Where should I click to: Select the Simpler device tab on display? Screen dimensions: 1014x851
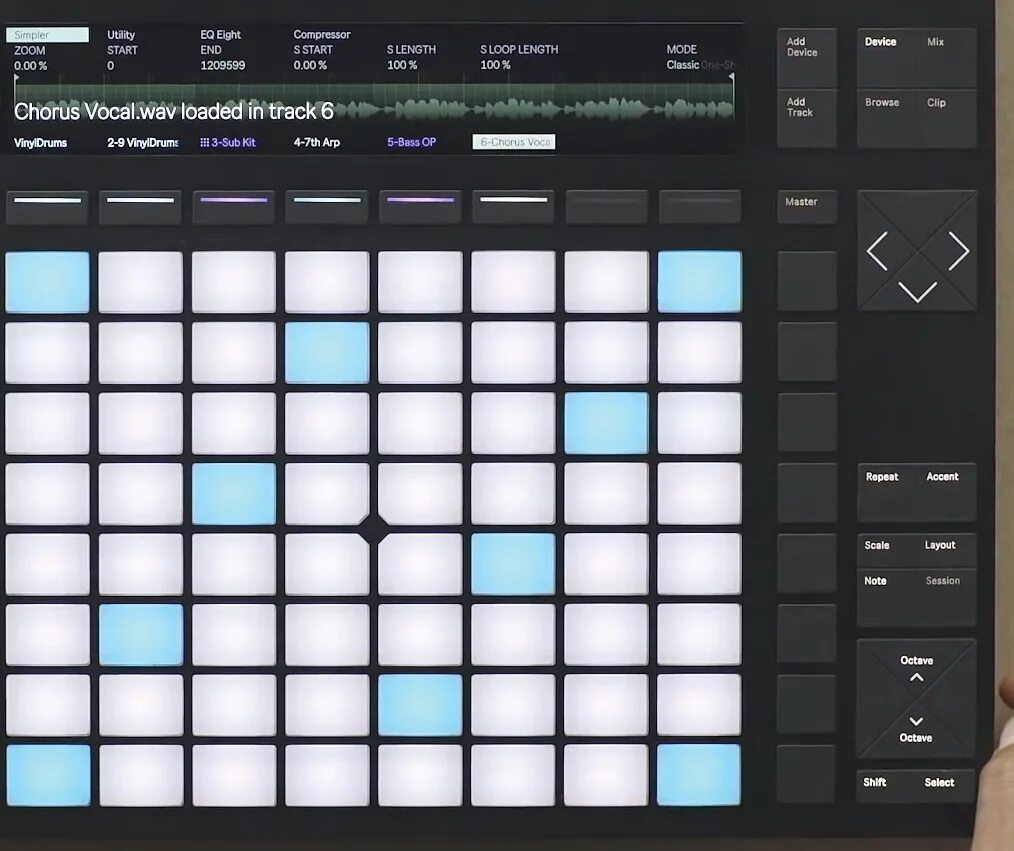47,35
